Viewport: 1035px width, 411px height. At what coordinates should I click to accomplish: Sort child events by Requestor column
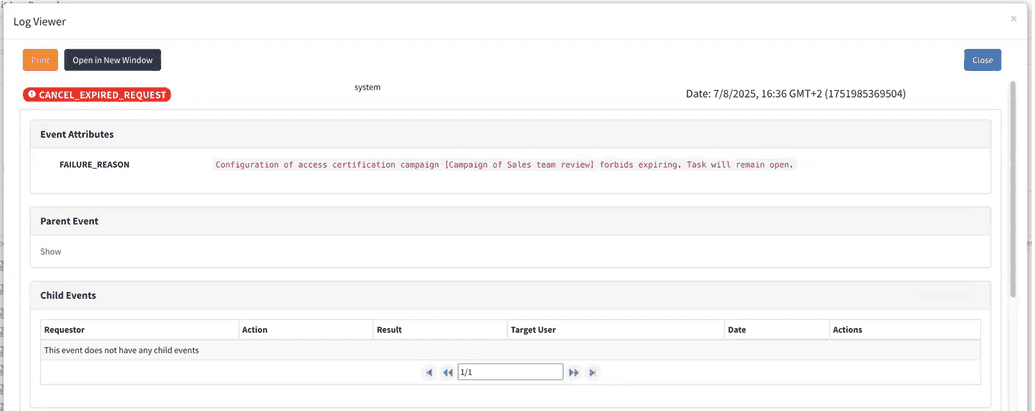coord(65,330)
